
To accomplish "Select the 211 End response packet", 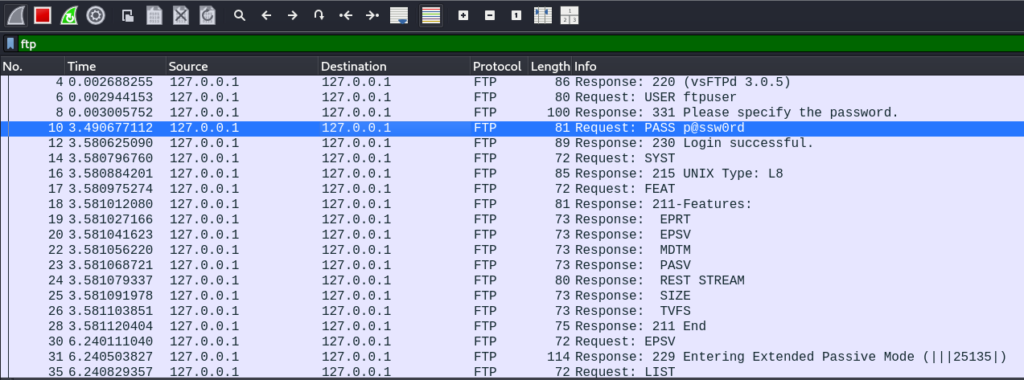I will pos(512,326).
